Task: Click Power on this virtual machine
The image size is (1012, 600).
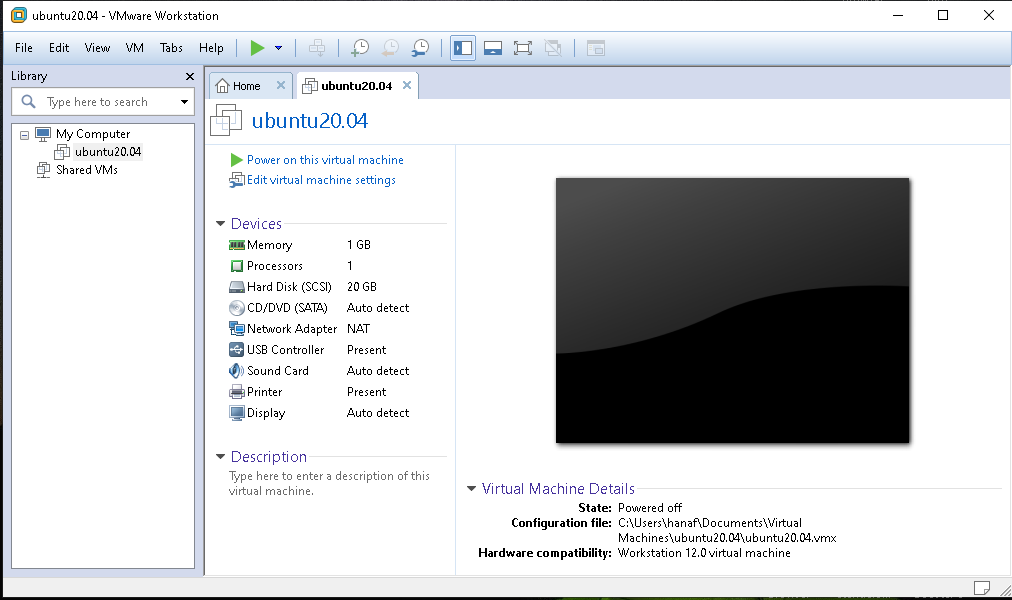Action: [325, 160]
